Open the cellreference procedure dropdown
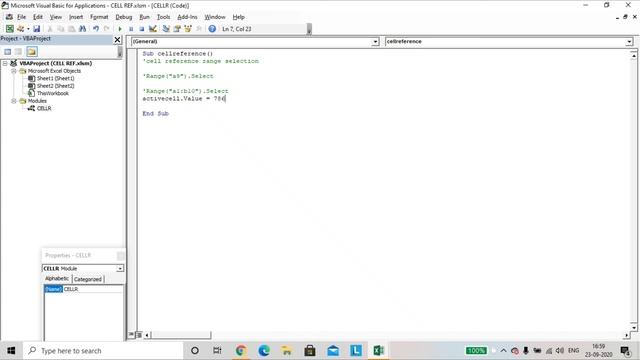Screen dimensions: 640x360 pos(629,42)
